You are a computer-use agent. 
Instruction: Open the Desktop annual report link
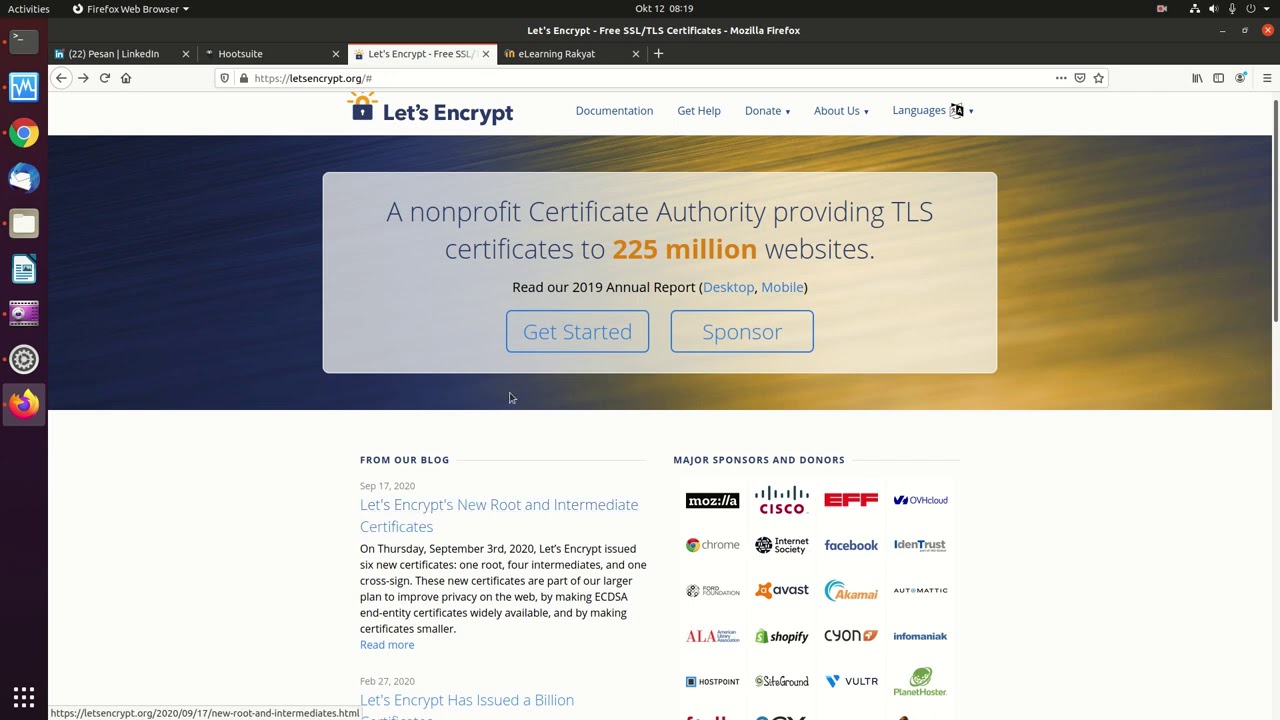[x=728, y=287]
